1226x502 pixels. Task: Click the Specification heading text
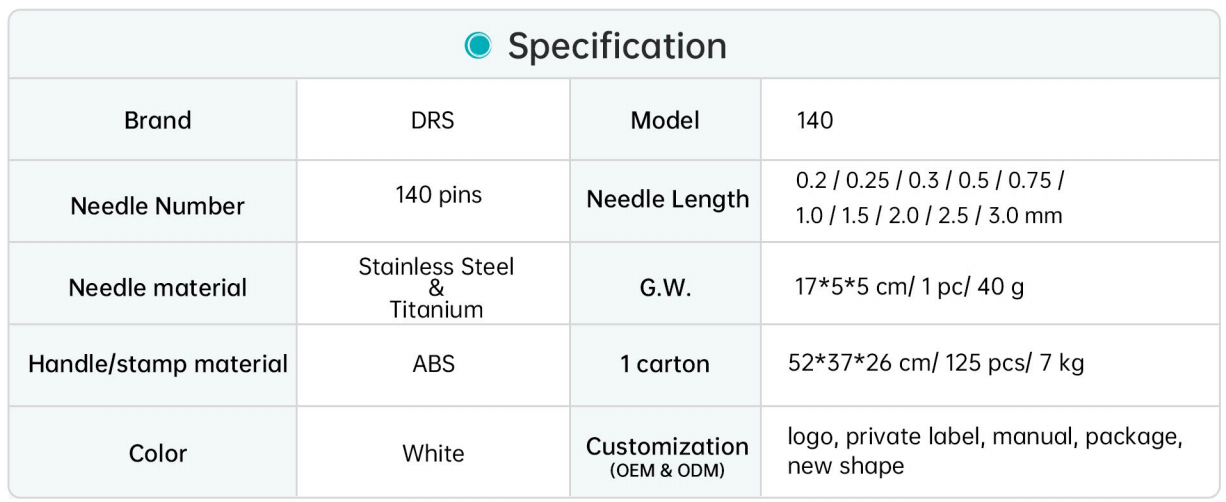point(617,46)
